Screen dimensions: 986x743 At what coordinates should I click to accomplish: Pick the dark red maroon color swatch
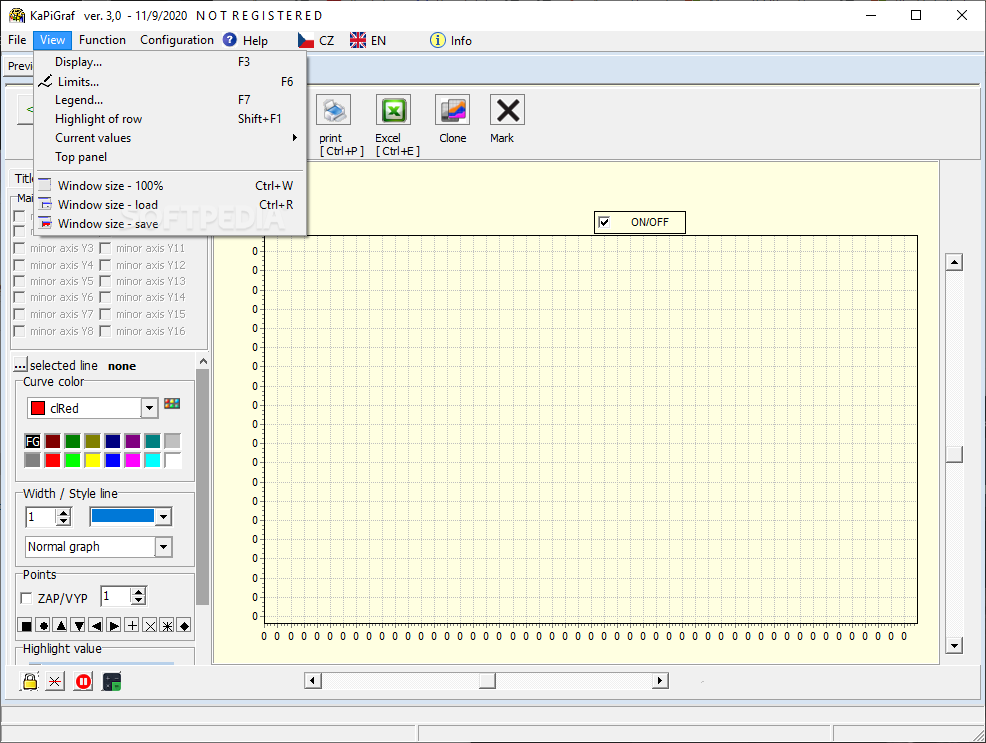pos(53,441)
